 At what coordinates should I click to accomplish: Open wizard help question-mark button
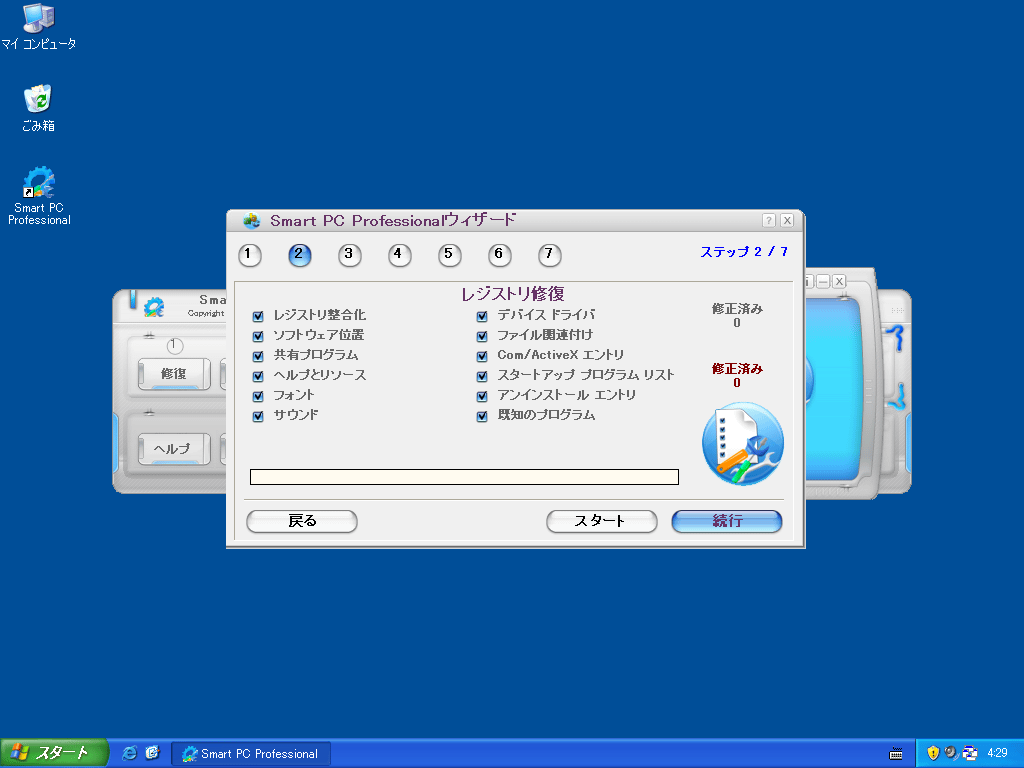(x=769, y=221)
